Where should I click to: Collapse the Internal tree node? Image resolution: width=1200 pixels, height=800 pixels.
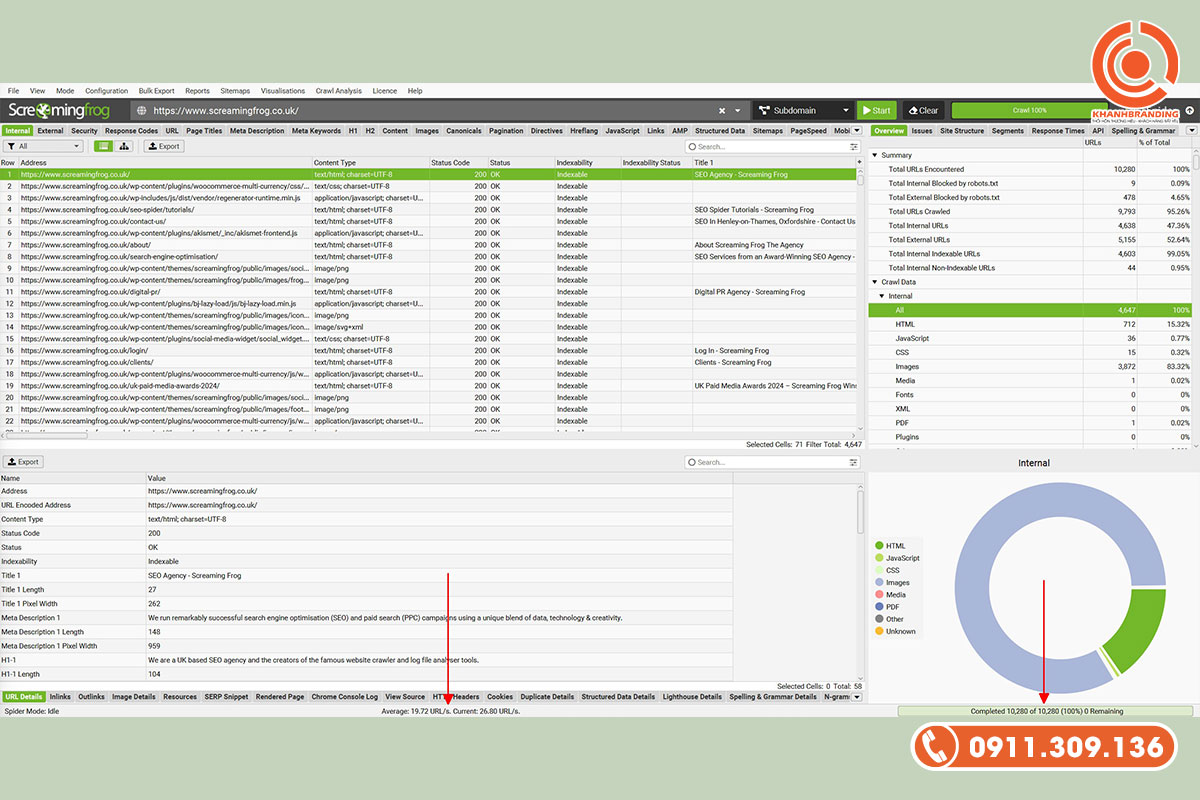[x=881, y=296]
